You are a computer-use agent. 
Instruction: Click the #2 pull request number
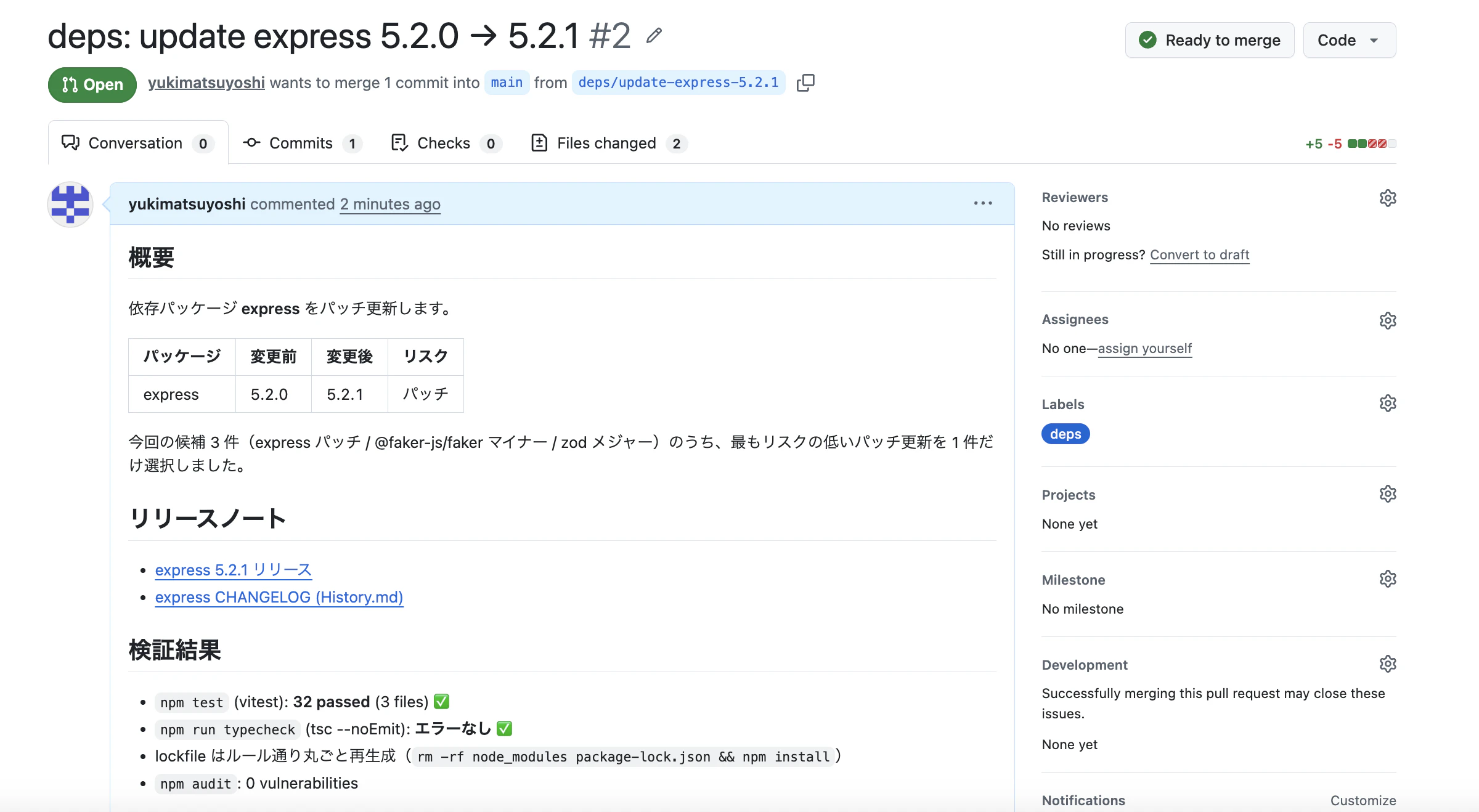coord(609,36)
